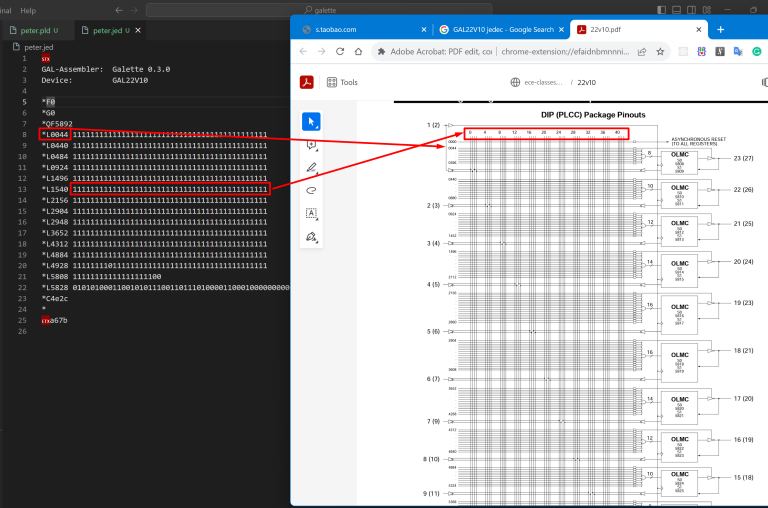Toggle the VS Code bottom panel layout

[676, 10]
